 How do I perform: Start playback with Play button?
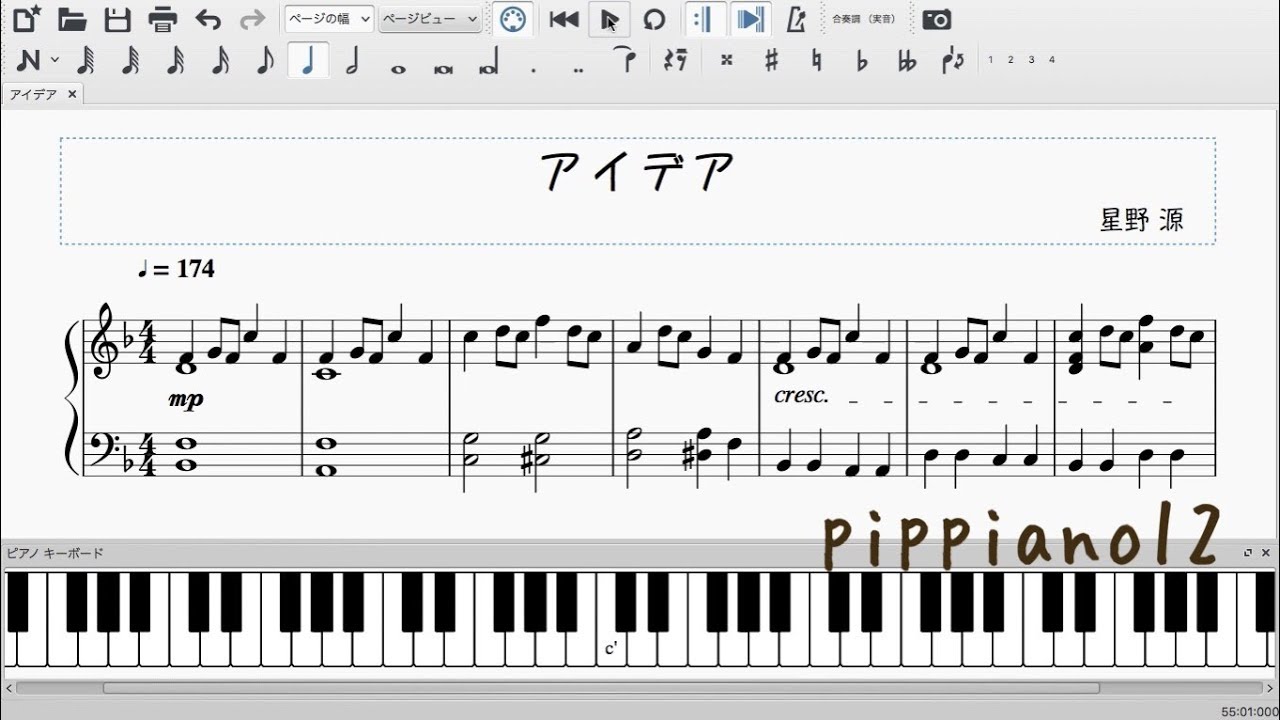pyautogui.click(x=609, y=19)
